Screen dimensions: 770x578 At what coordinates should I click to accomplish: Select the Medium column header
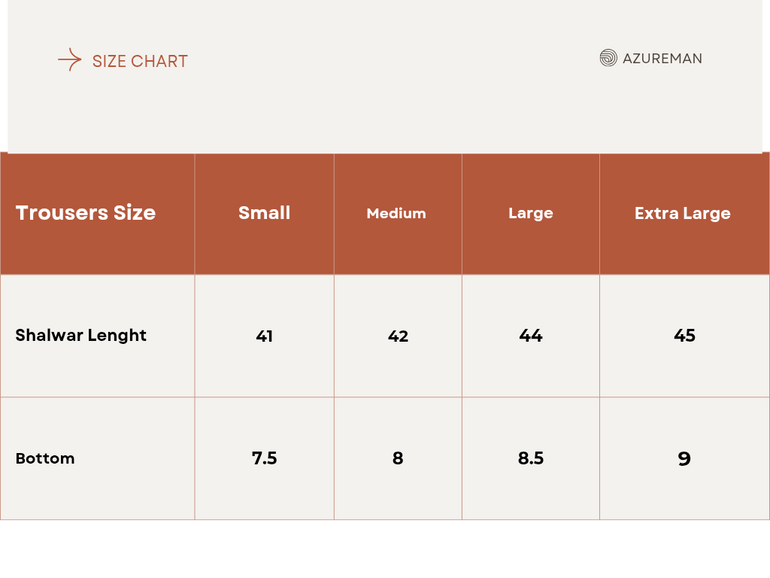tap(396, 214)
